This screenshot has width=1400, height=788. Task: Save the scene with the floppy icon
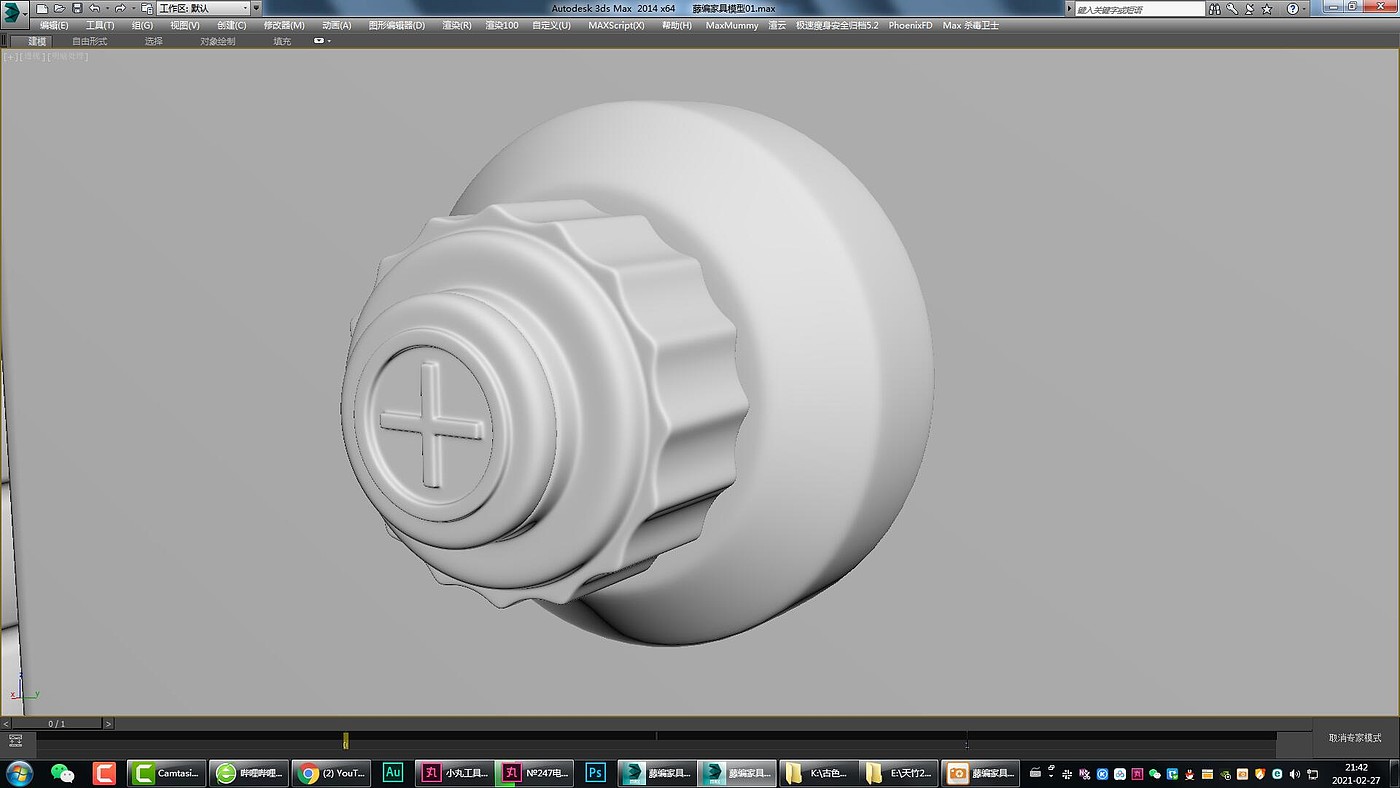[77, 8]
